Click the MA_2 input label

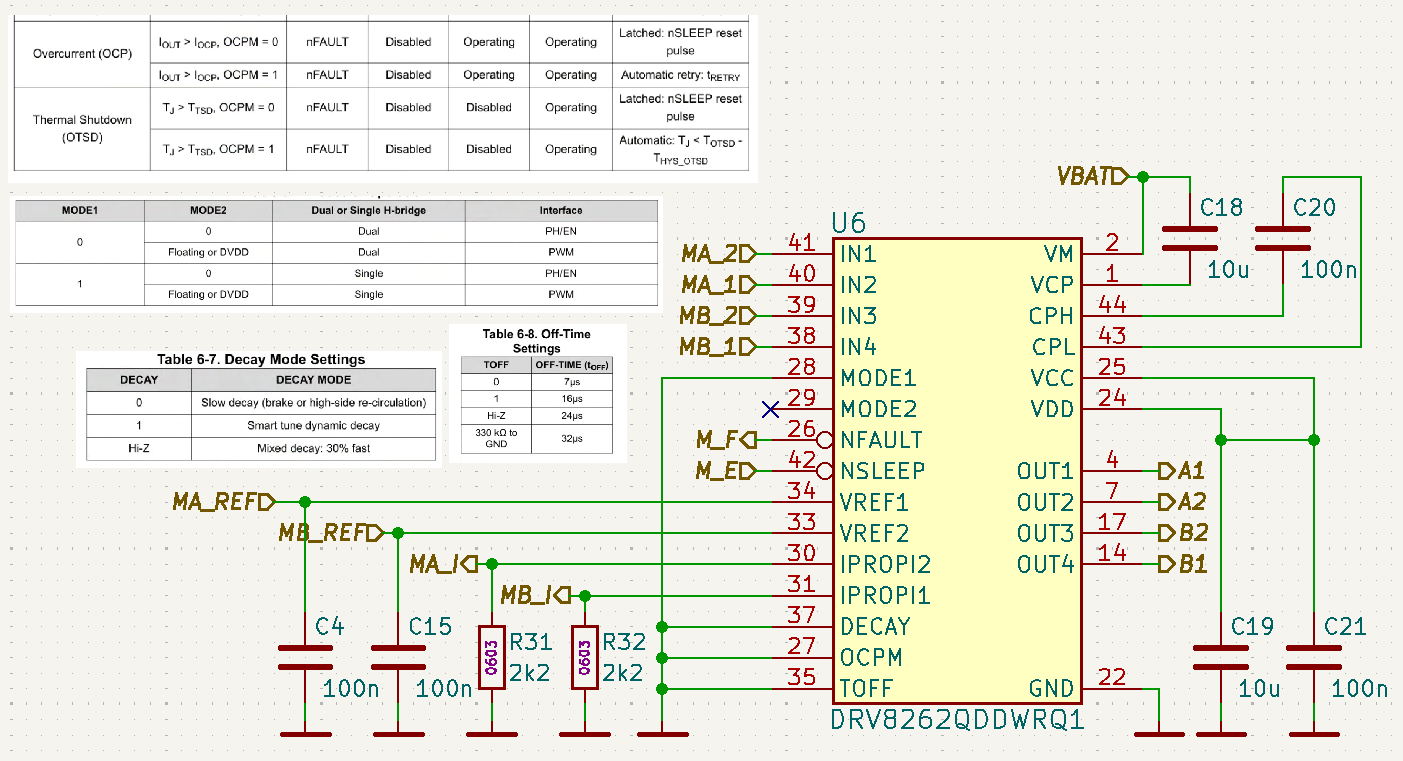(x=719, y=252)
